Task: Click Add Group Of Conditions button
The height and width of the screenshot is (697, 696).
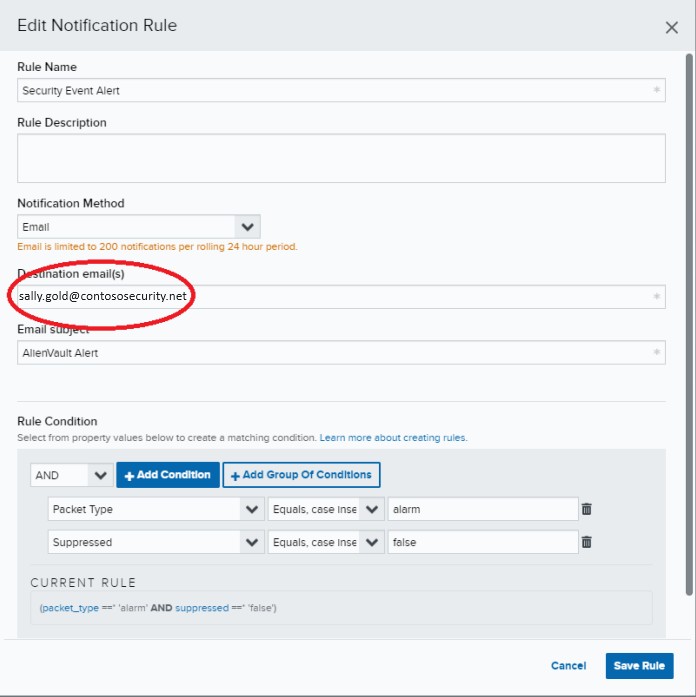Action: (301, 475)
